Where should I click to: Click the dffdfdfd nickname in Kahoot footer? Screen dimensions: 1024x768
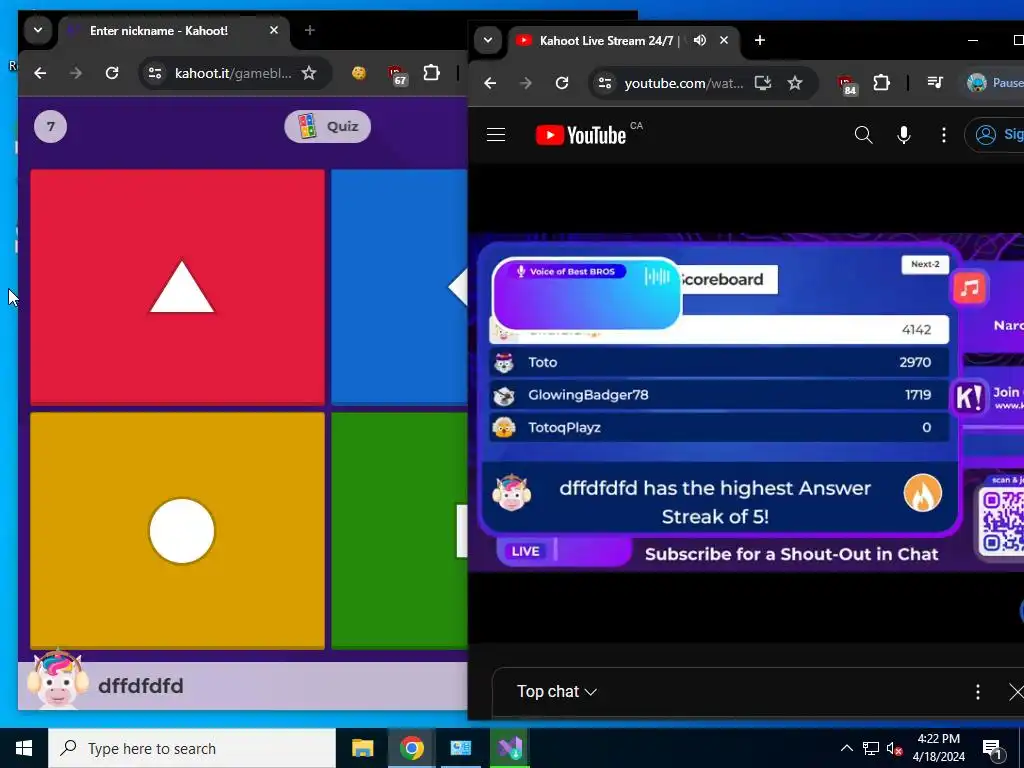[140, 686]
